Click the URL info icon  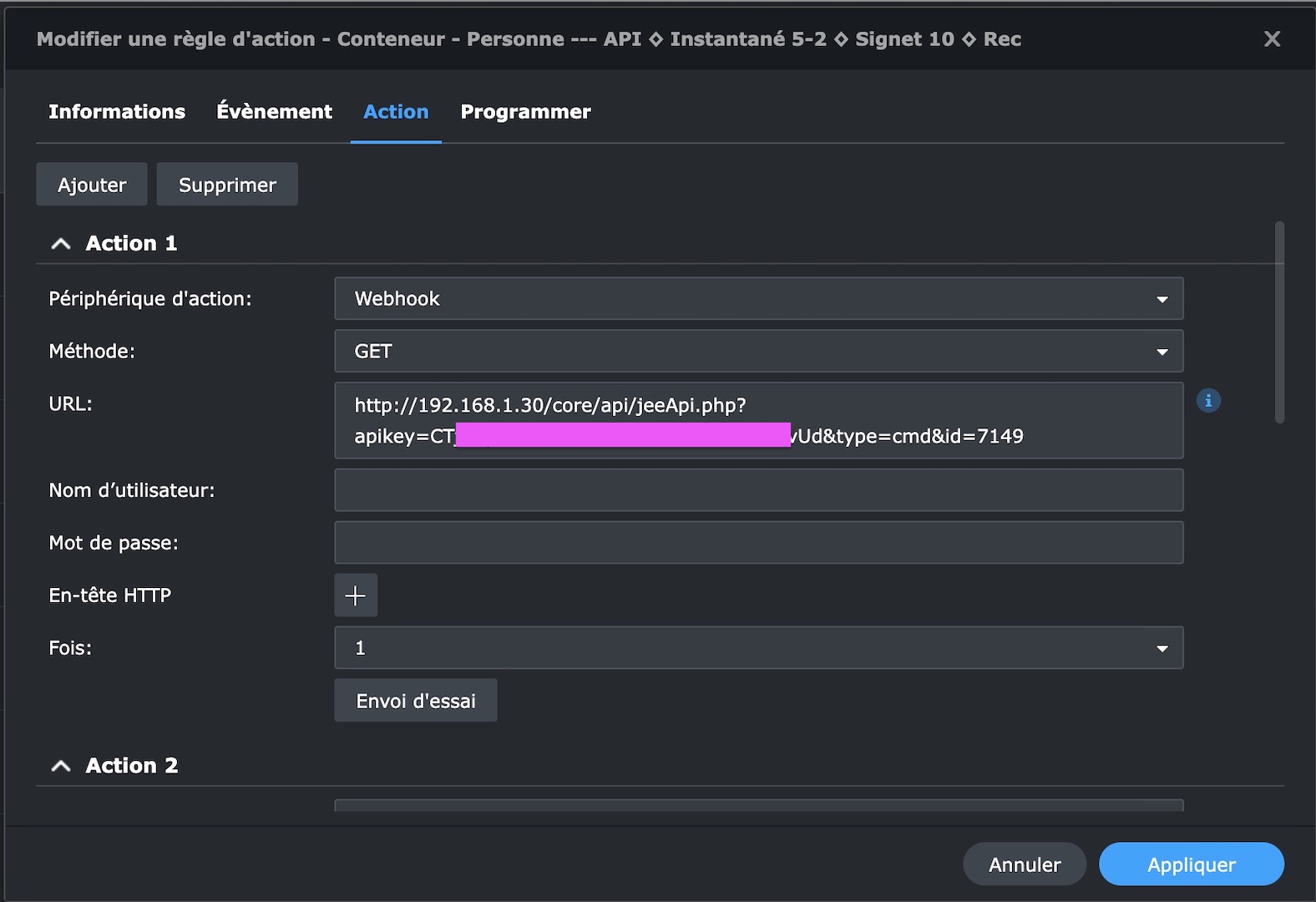point(1208,401)
